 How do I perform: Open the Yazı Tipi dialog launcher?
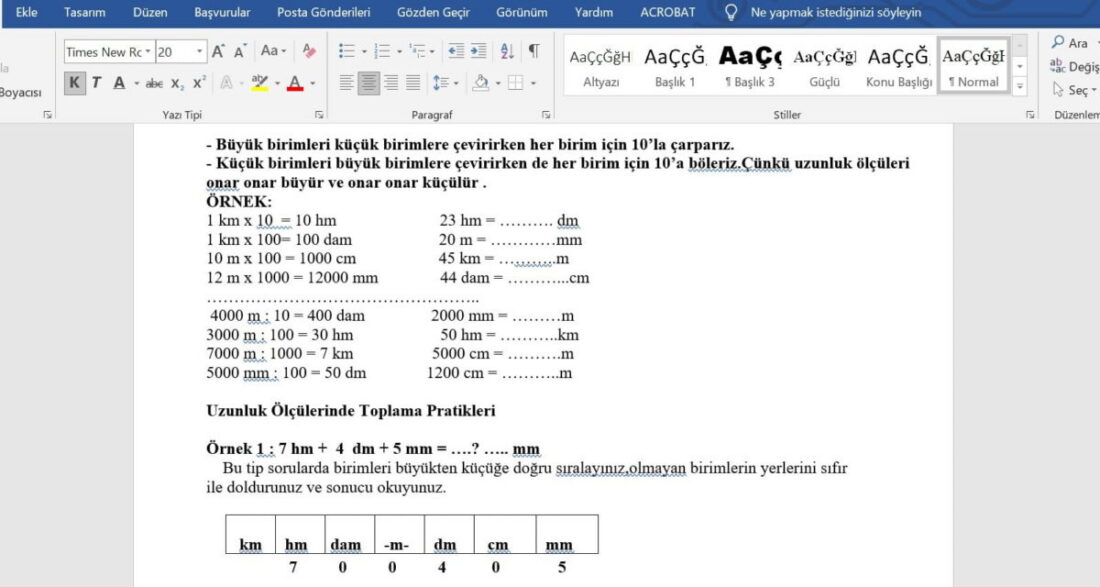point(319,114)
